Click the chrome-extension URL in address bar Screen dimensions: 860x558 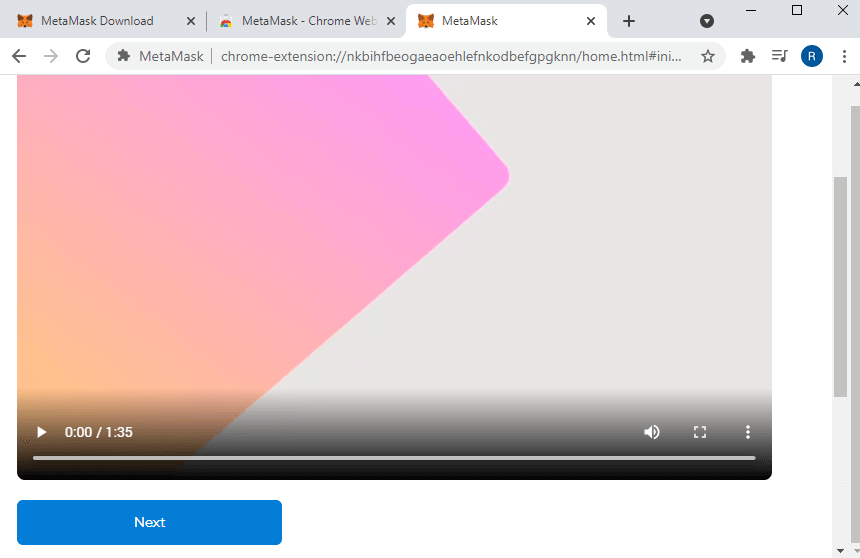451,56
